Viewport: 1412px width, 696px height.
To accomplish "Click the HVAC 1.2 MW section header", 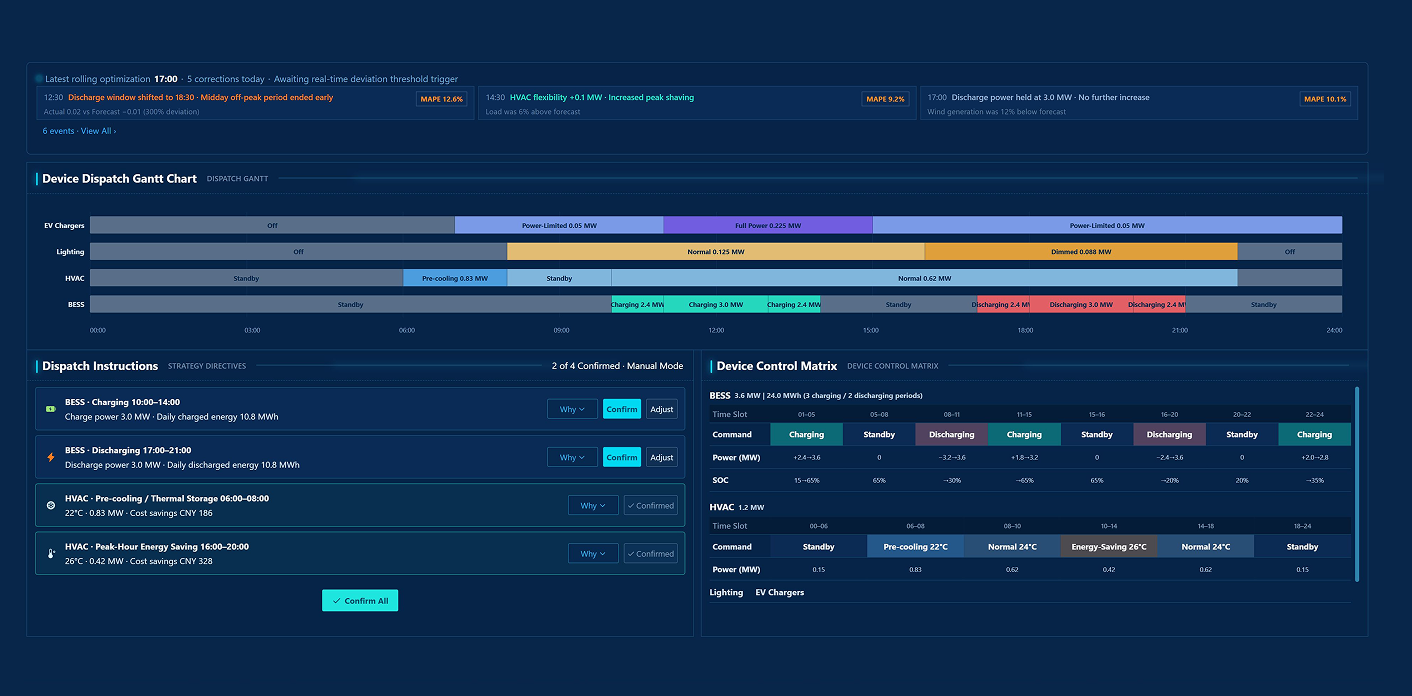I will pyautogui.click(x=736, y=507).
